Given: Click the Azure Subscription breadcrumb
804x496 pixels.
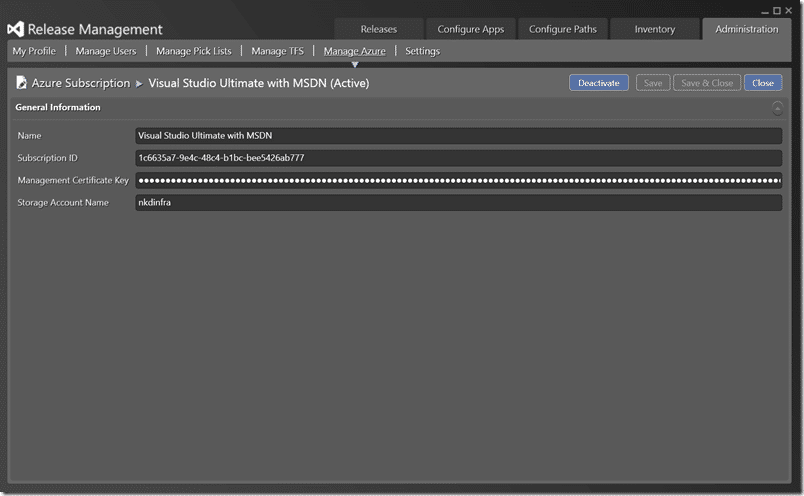Looking at the screenshot, I should click(81, 83).
